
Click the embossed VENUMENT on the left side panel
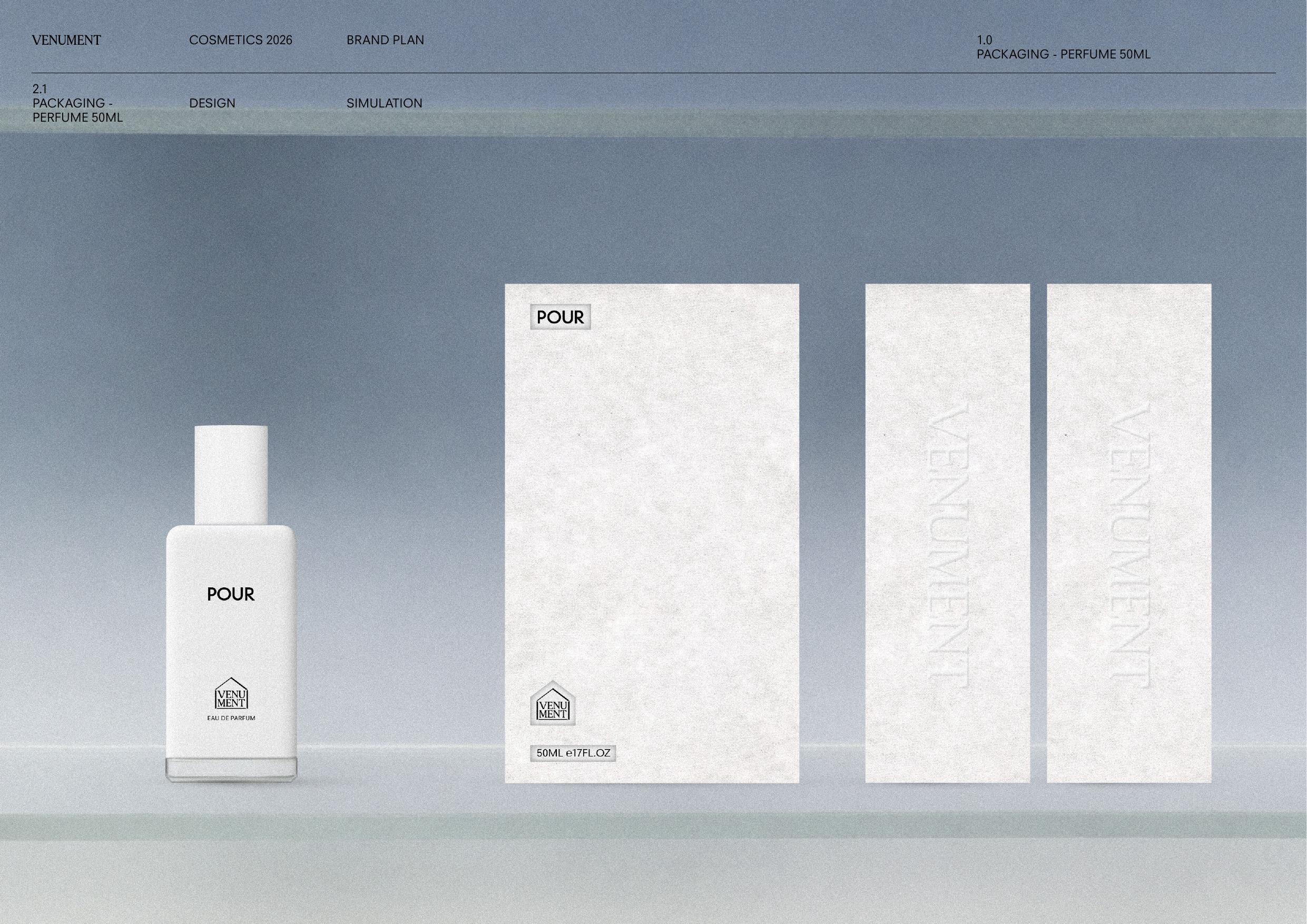pyautogui.click(x=948, y=546)
